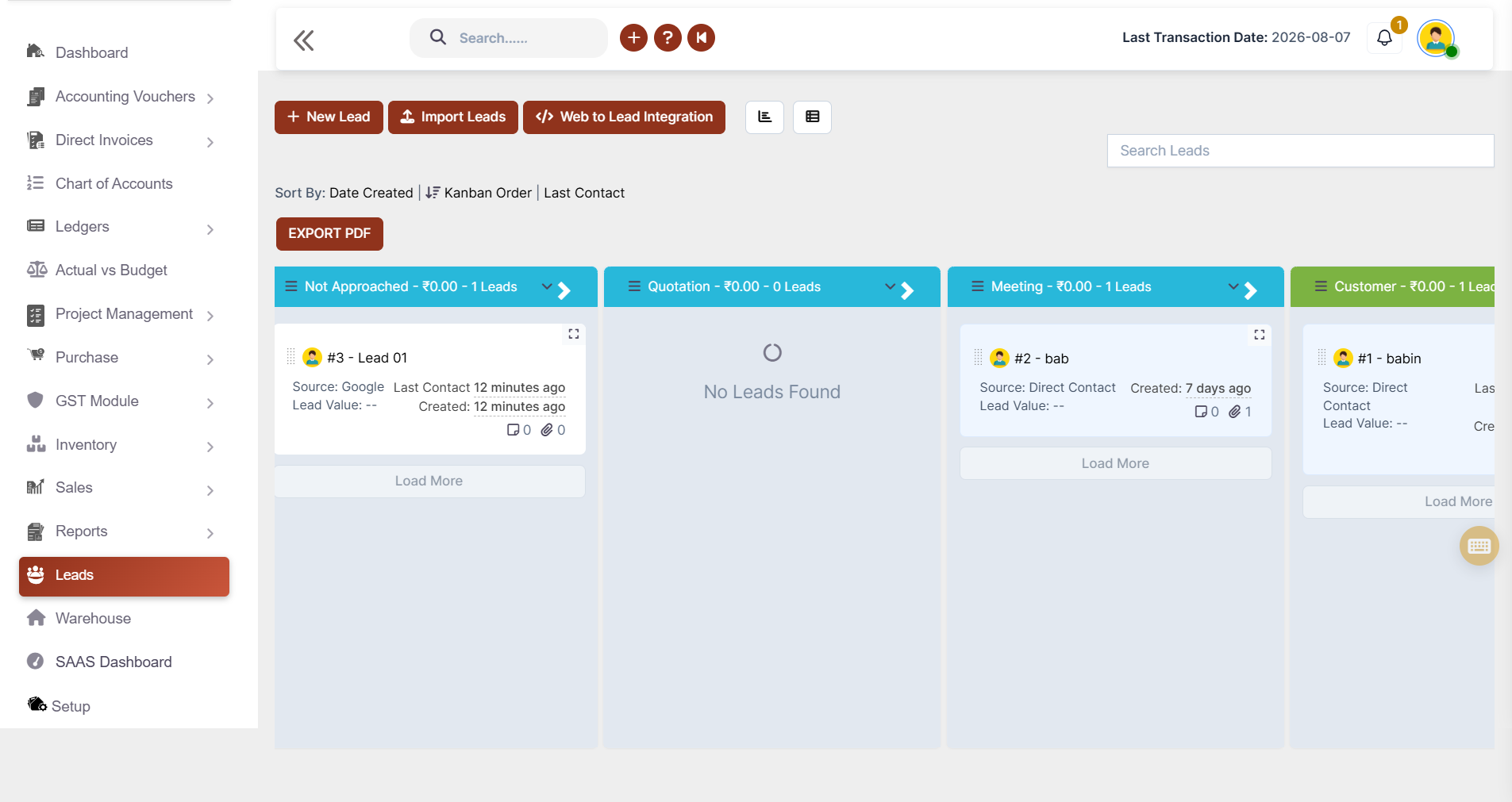Open the Quotation column dropdown chevron
Screen dimensions: 1512x802
pos(891,286)
